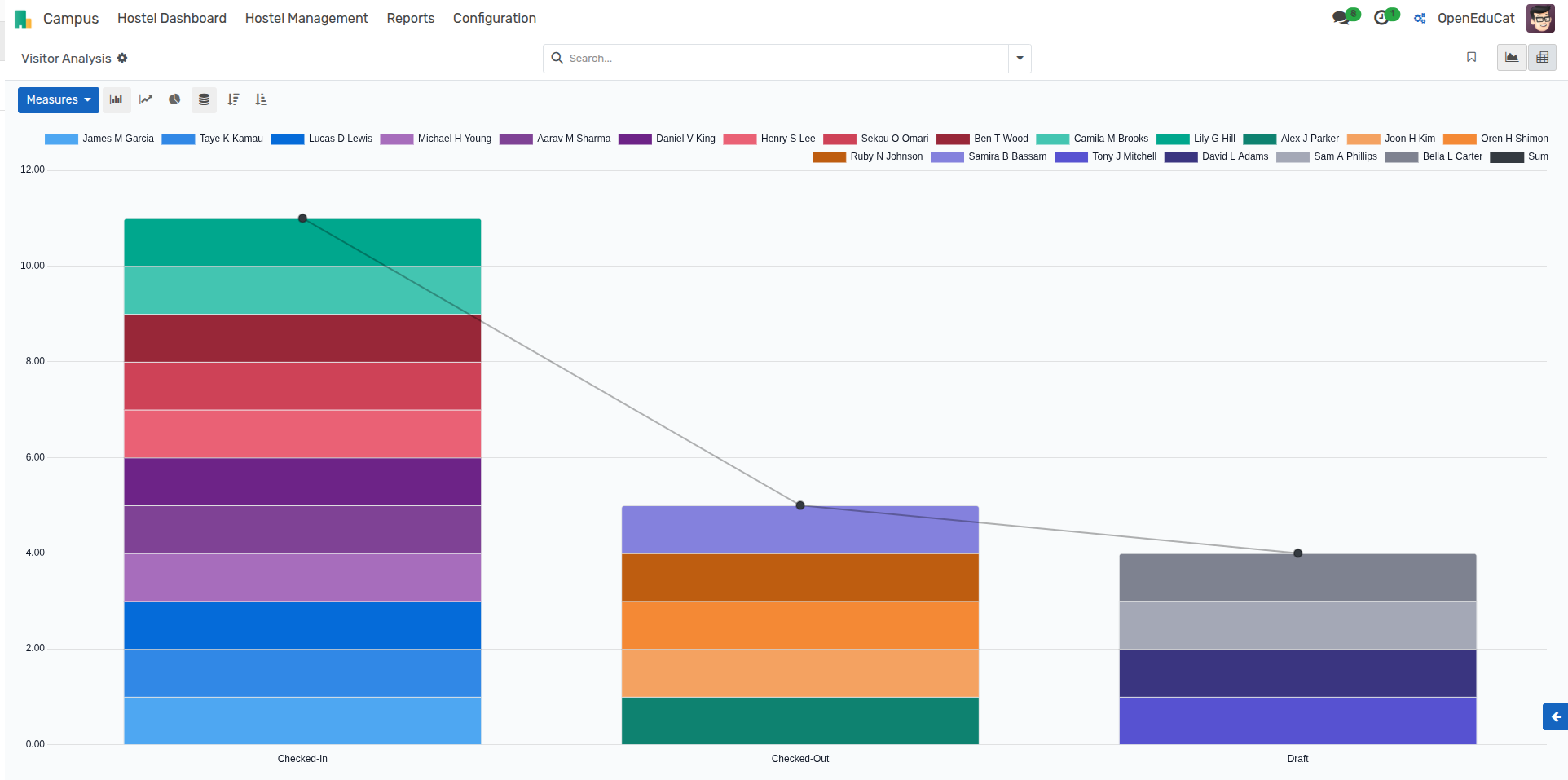Switch to pie chart view
The image size is (1568, 780).
click(x=174, y=99)
